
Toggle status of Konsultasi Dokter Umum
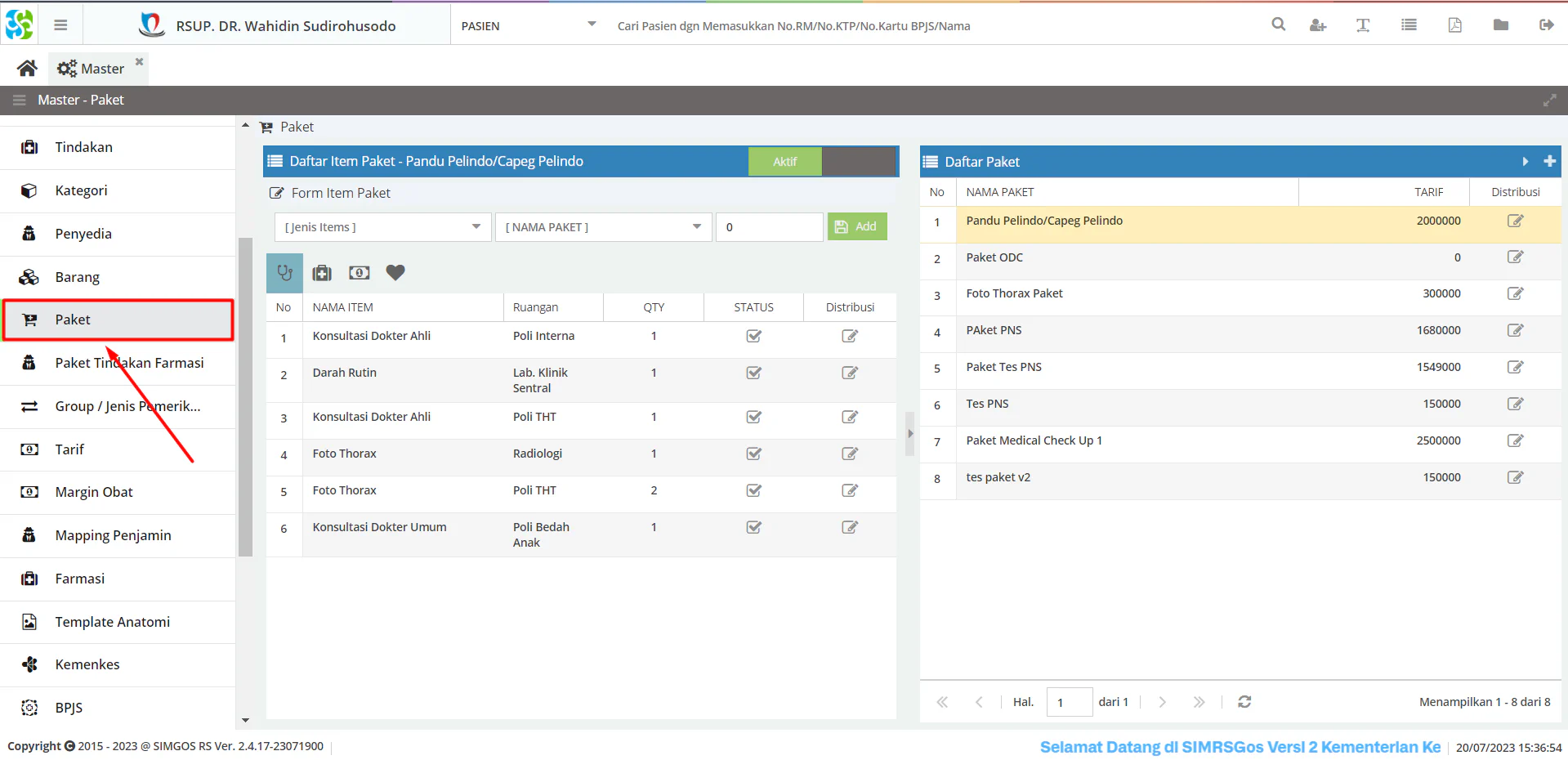click(754, 528)
